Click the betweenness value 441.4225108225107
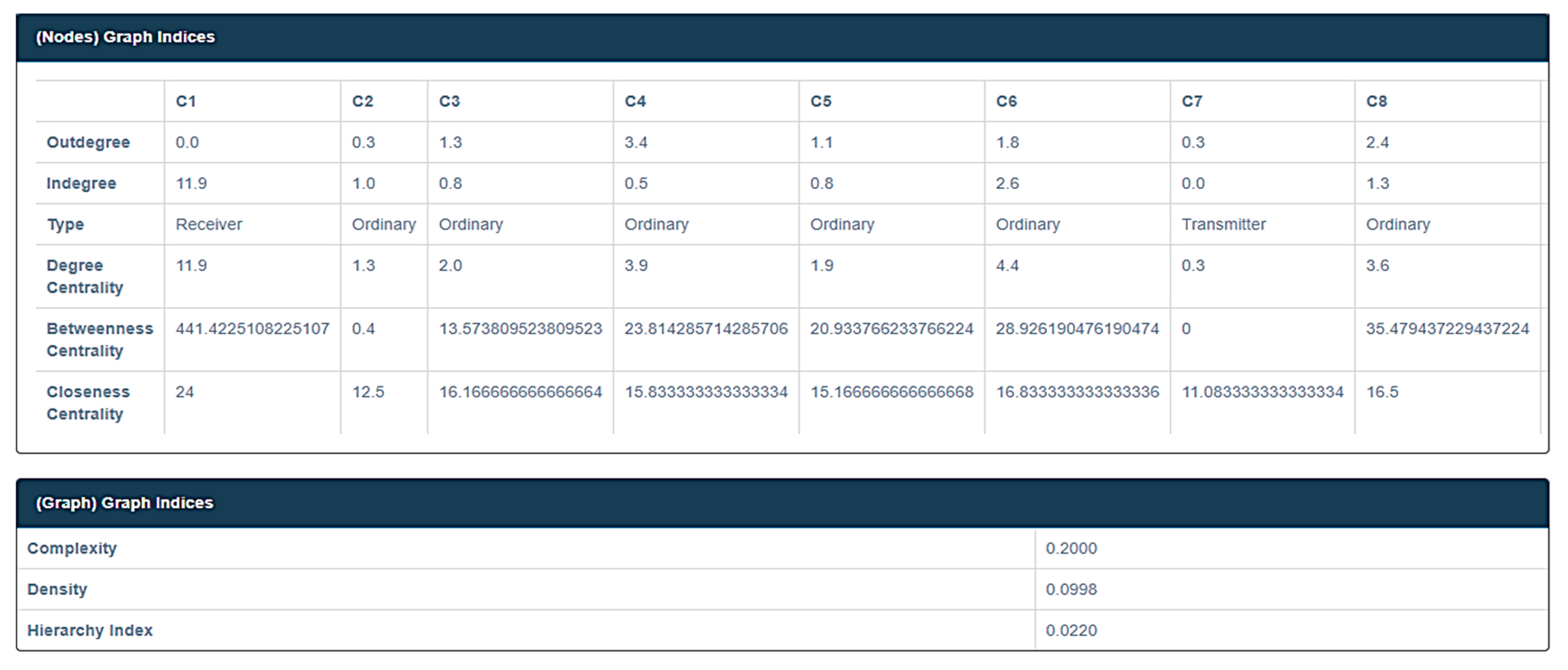 click(x=252, y=329)
